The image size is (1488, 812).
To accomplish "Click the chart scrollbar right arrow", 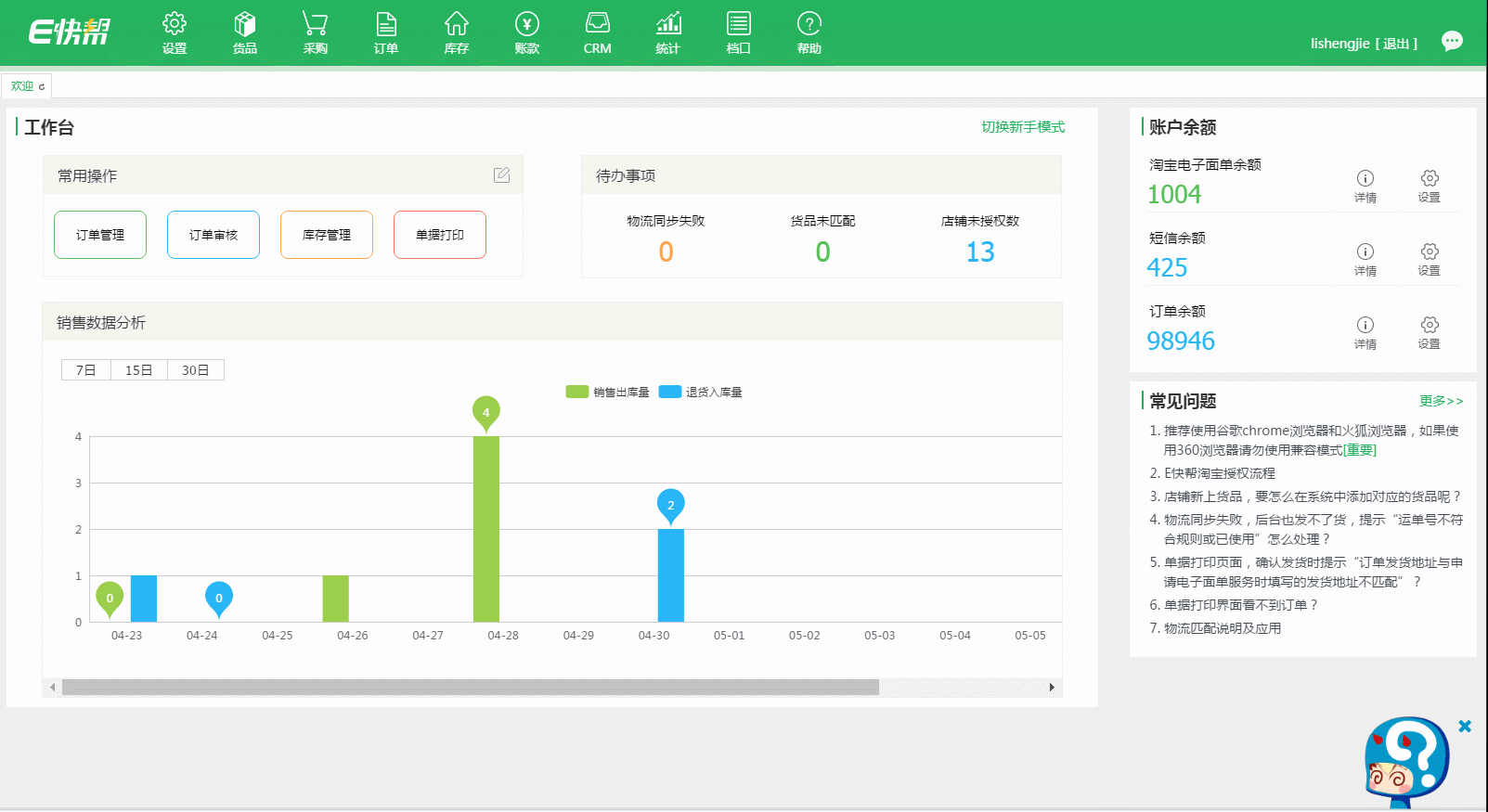I will pyautogui.click(x=1052, y=688).
